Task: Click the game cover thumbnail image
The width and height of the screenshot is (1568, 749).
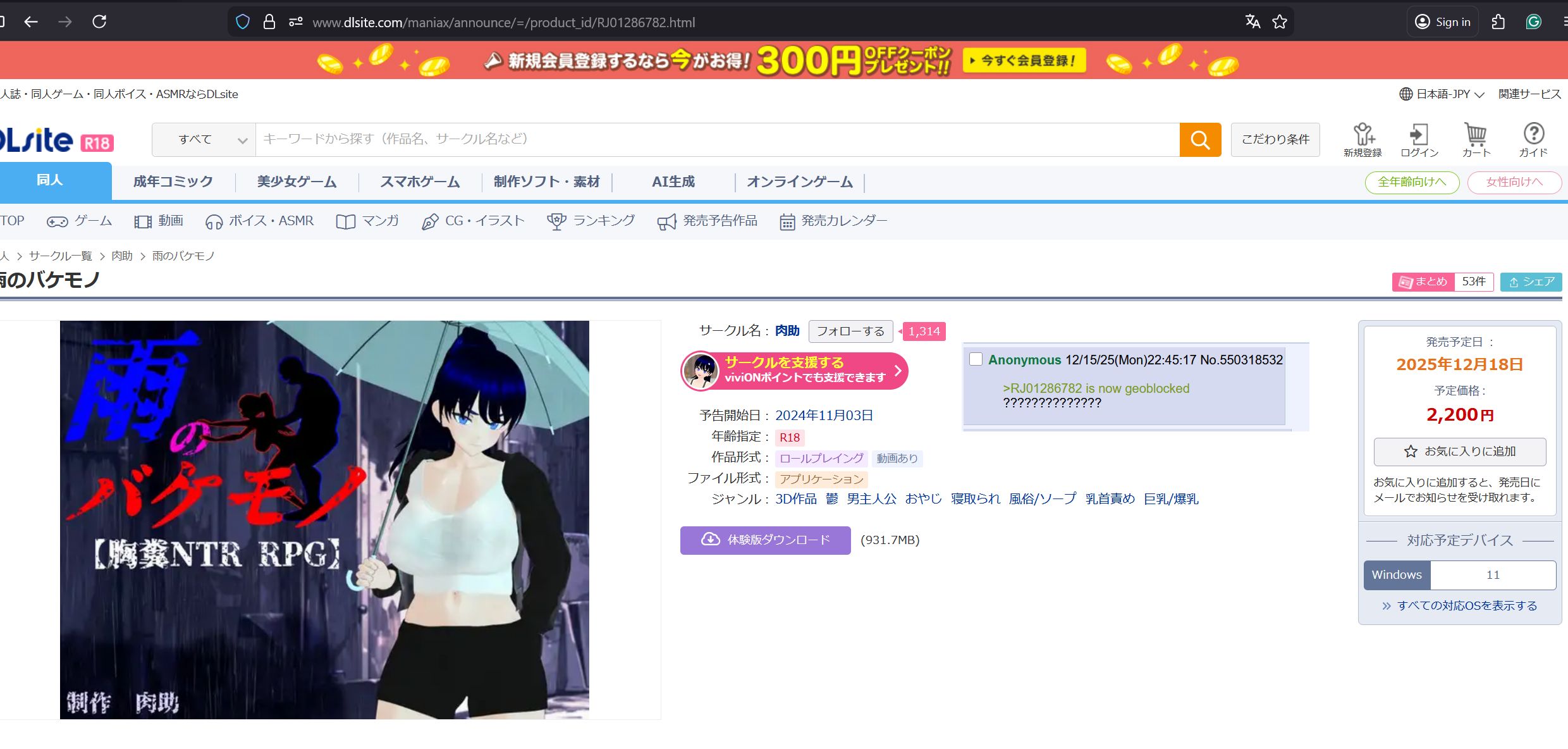Action: (324, 519)
